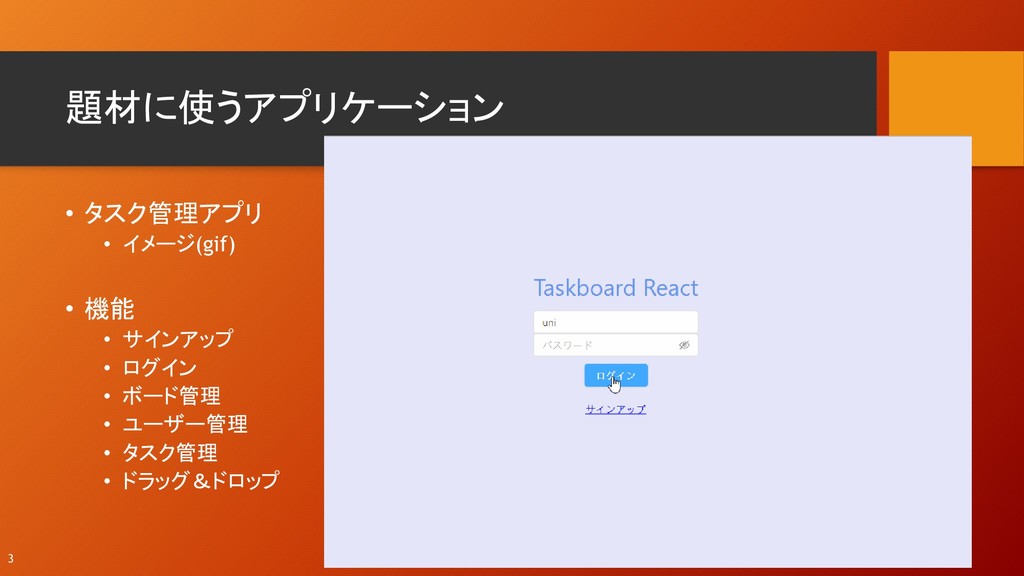Open the サインアップ link
This screenshot has width=1024, height=576.
click(x=615, y=409)
